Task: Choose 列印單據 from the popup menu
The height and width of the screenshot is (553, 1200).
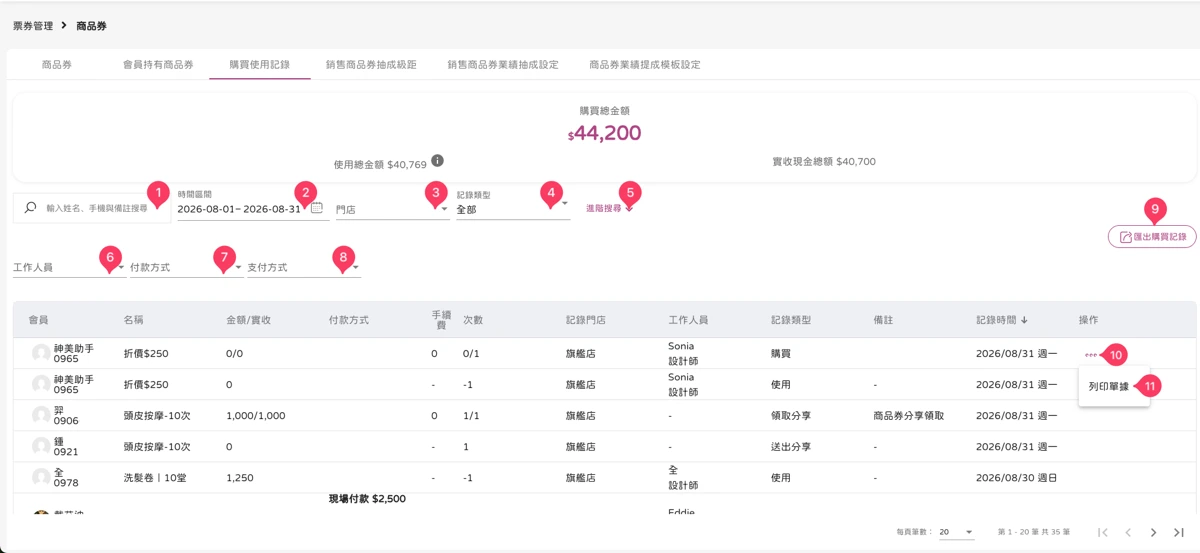Action: click(x=1109, y=386)
